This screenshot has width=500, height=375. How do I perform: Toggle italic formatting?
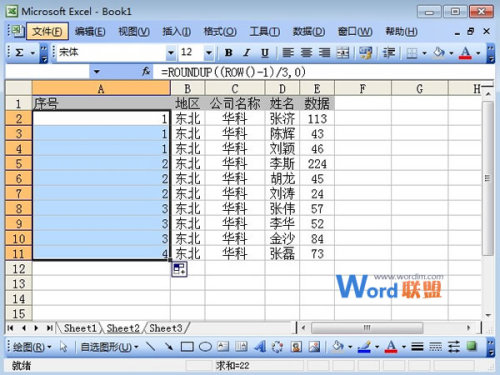(247, 53)
